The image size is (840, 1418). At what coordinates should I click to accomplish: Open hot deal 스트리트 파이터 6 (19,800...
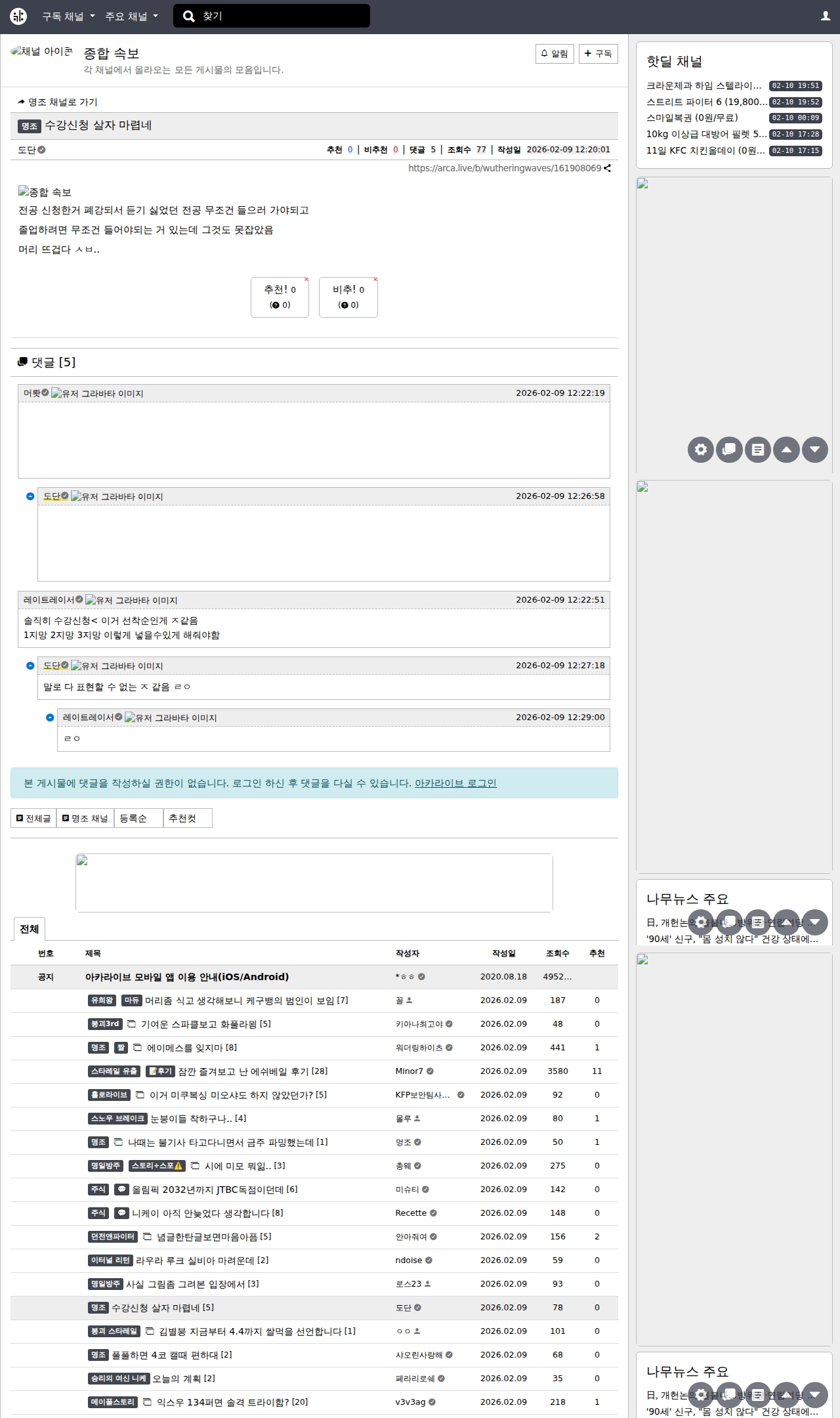coord(707,102)
